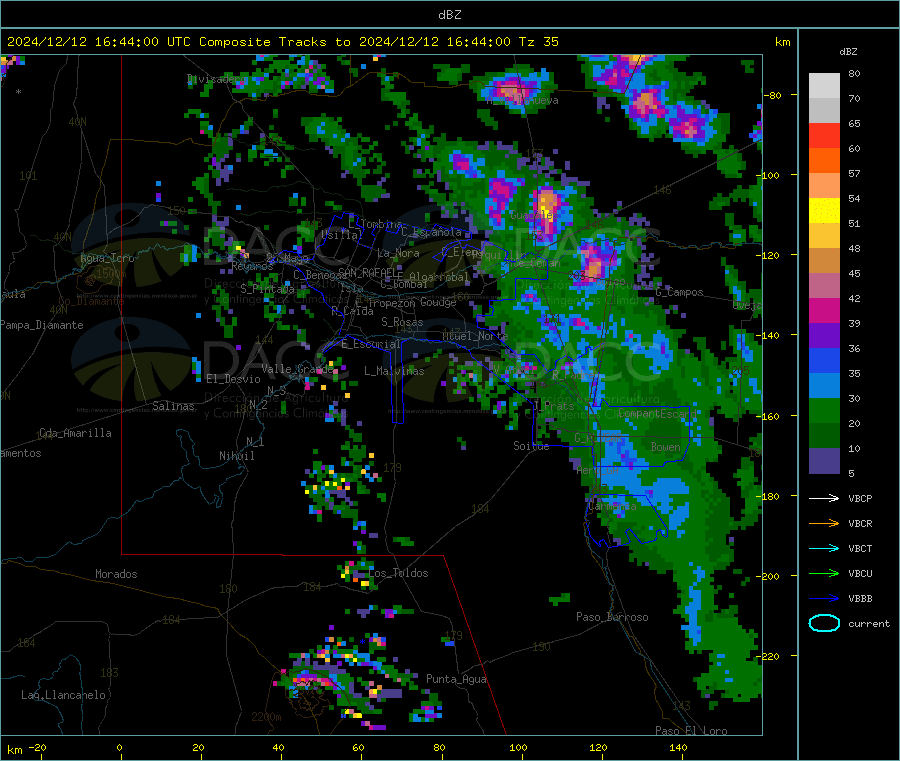
Task: Click the dBZ title at the top
Action: (x=449, y=15)
